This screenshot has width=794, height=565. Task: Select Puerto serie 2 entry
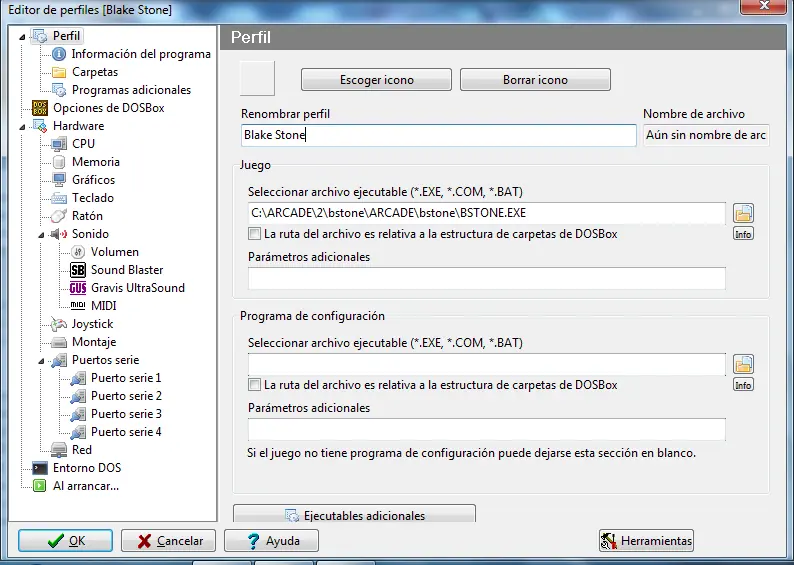tap(126, 396)
